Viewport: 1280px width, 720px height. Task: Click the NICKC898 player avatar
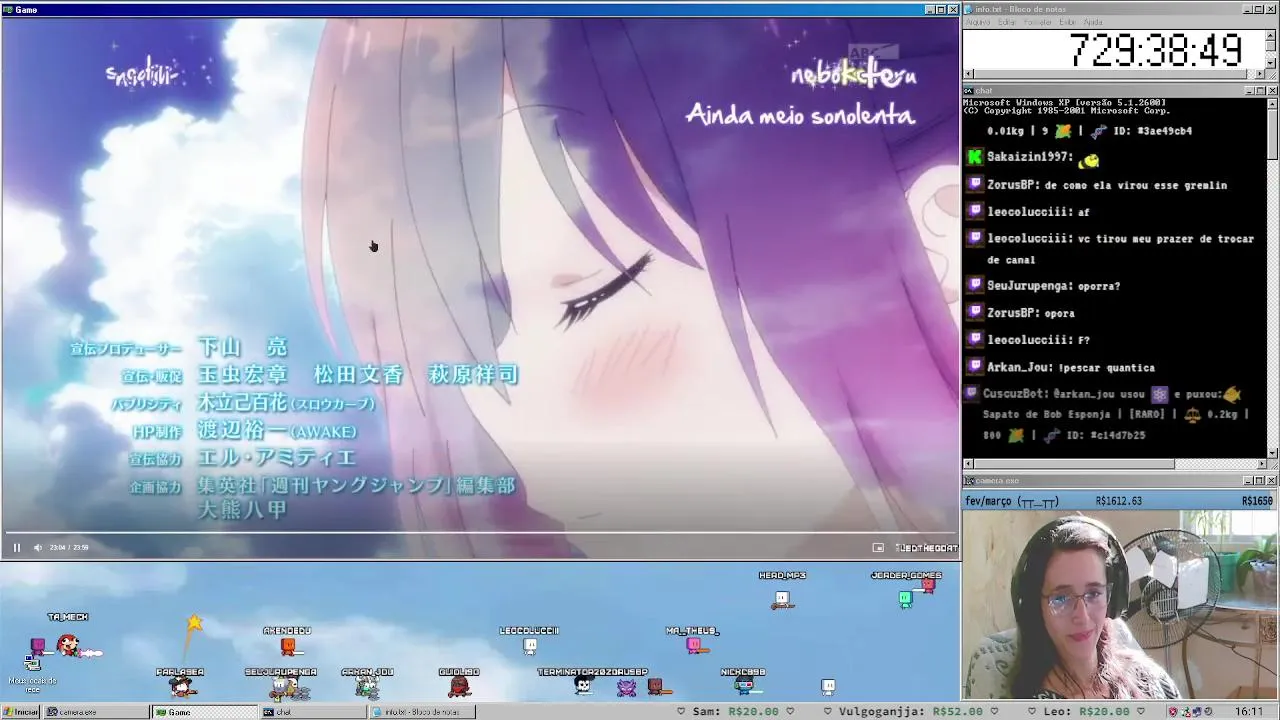743,686
